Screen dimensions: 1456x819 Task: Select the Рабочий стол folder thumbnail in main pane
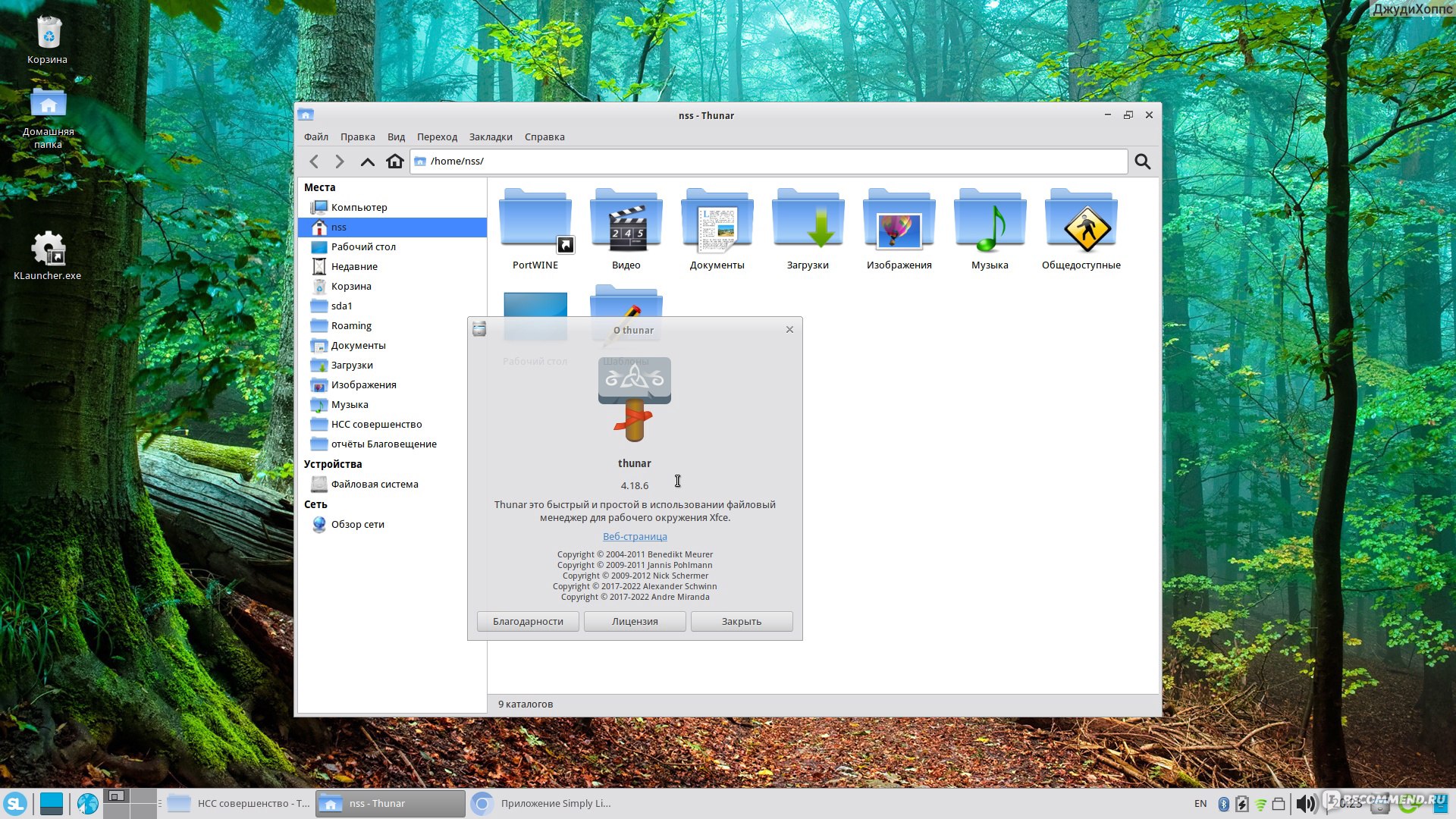(x=535, y=315)
